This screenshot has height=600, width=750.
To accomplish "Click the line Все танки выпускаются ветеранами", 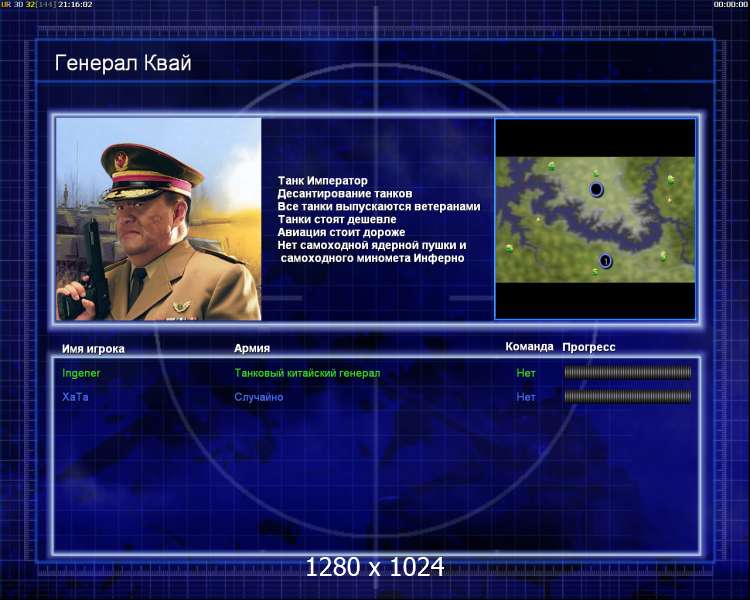I will pos(379,207).
